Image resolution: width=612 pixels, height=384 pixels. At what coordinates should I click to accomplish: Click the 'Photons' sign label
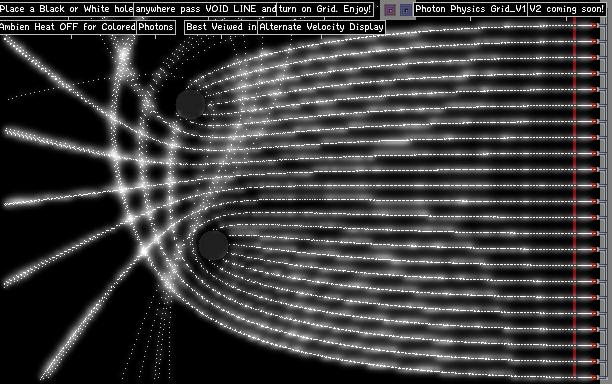coord(156,27)
